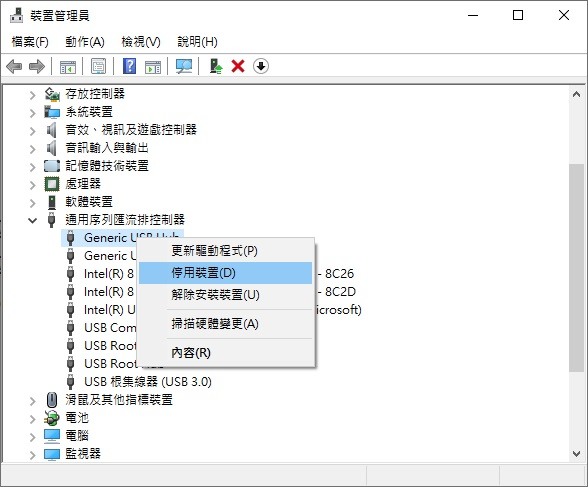The image size is (588, 487).
Task: Click the scan for hardware changes monitor icon
Action: (184, 67)
